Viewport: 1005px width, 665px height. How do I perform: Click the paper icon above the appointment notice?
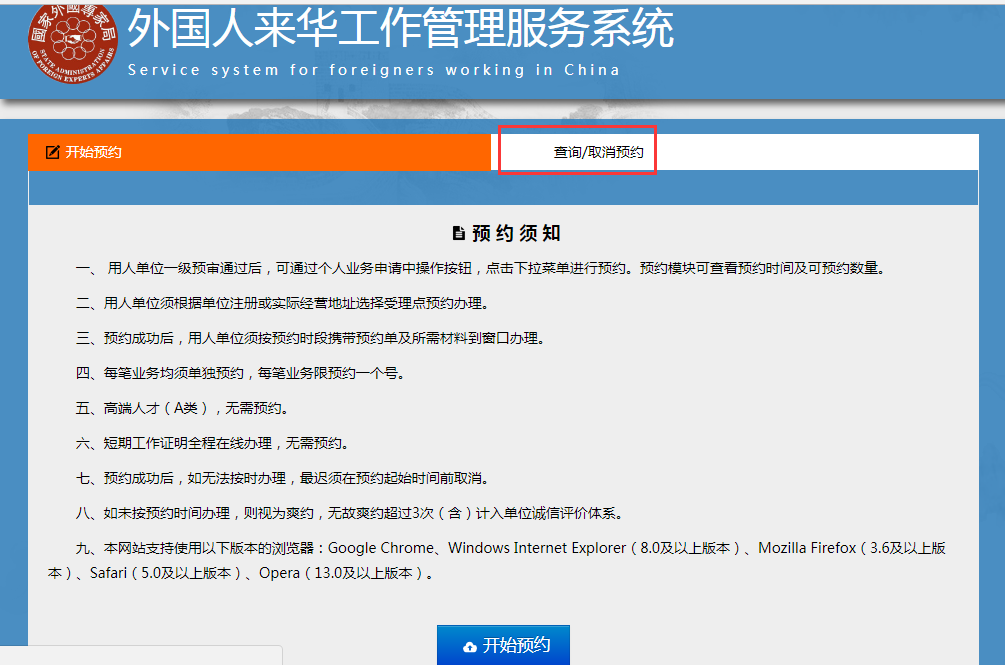459,230
